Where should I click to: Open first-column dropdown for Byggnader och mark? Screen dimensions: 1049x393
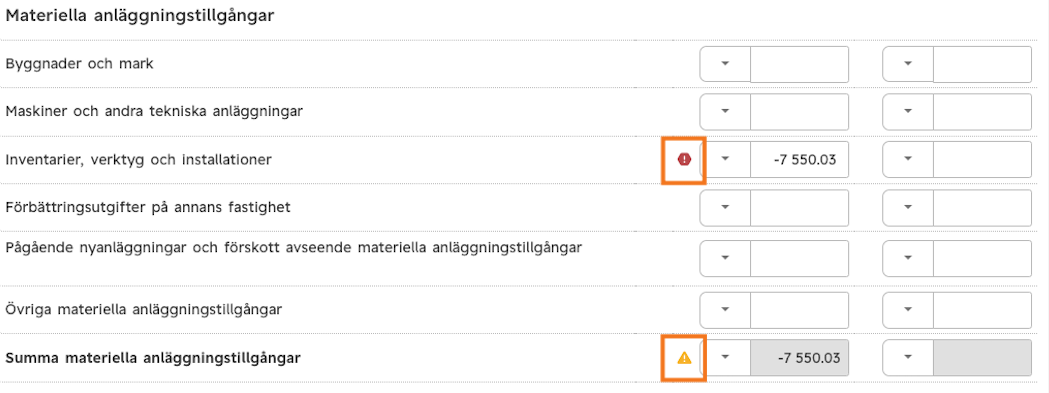[725, 64]
